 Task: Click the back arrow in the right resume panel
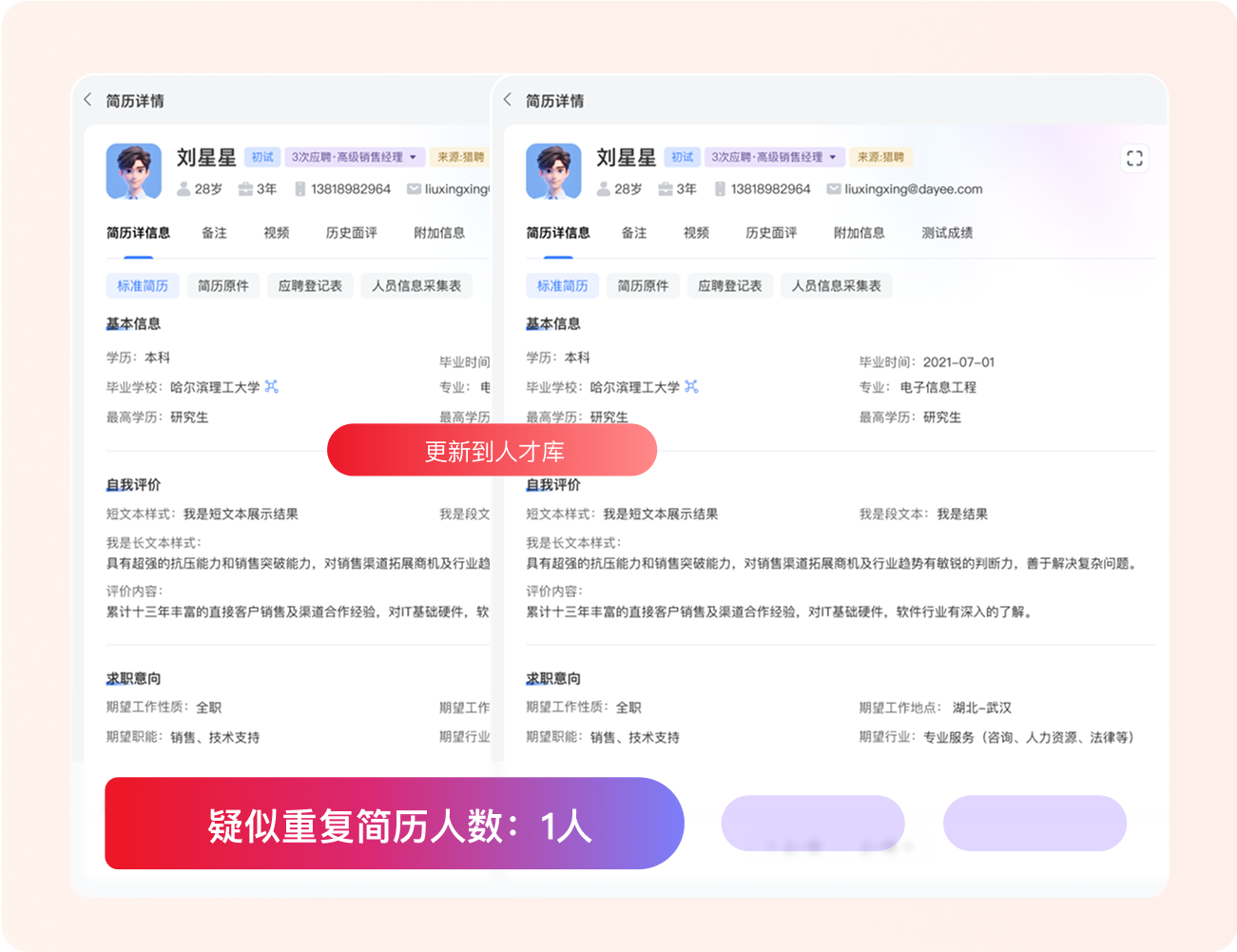click(508, 100)
